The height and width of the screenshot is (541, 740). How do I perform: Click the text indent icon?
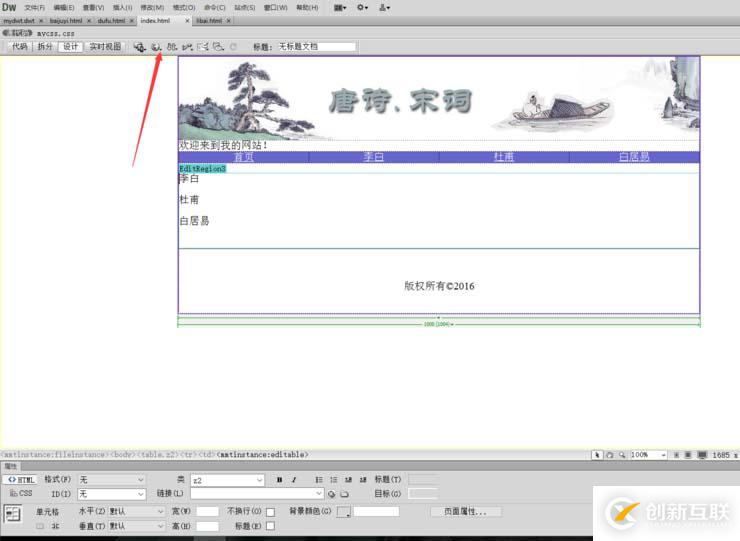tap(362, 480)
